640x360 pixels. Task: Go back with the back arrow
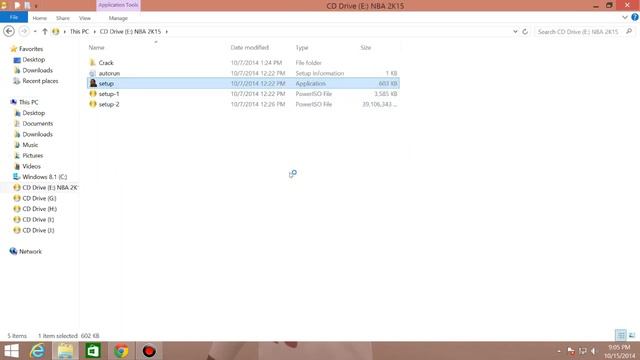click(9, 31)
